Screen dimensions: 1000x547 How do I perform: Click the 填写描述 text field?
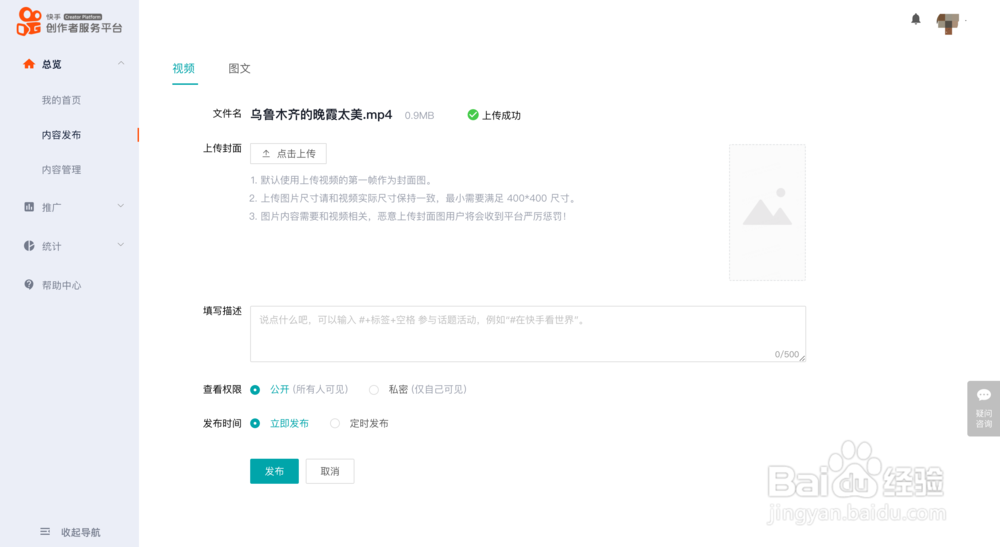527,334
